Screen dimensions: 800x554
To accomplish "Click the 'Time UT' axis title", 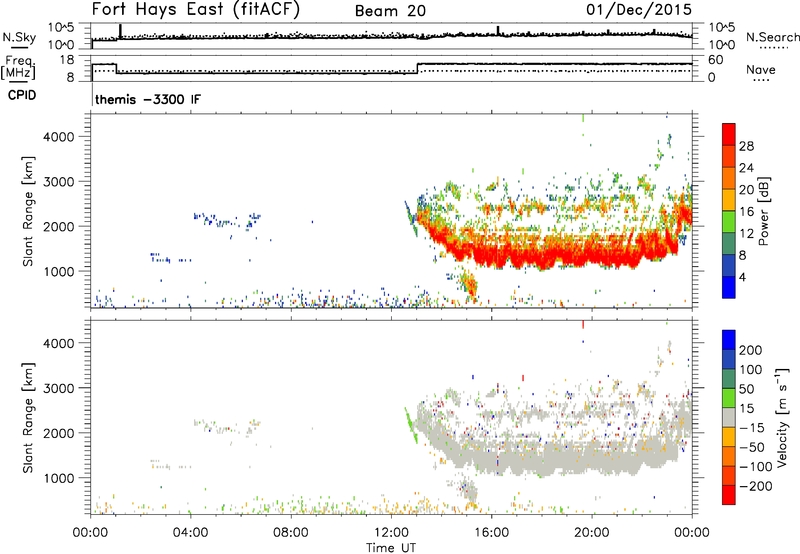I will [391, 548].
